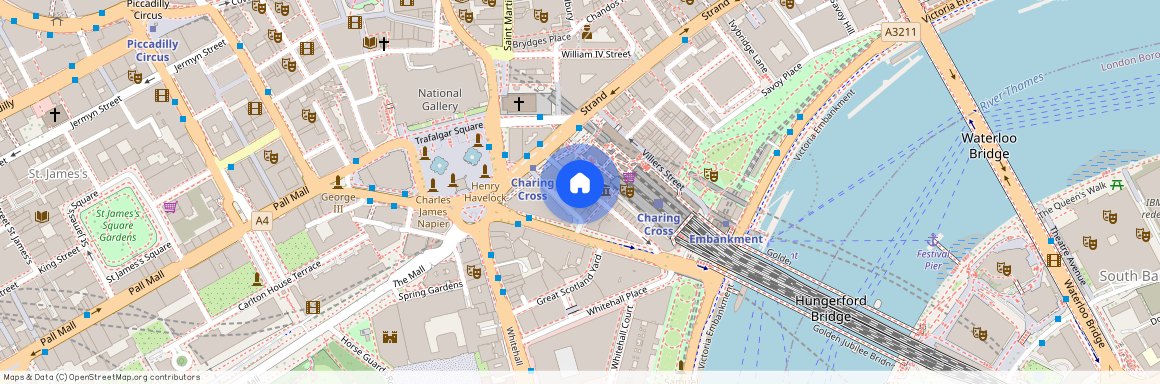Screen dimensions: 1160x384
Task: Click the Theatre Avenue label
Action: [x=1068, y=257]
